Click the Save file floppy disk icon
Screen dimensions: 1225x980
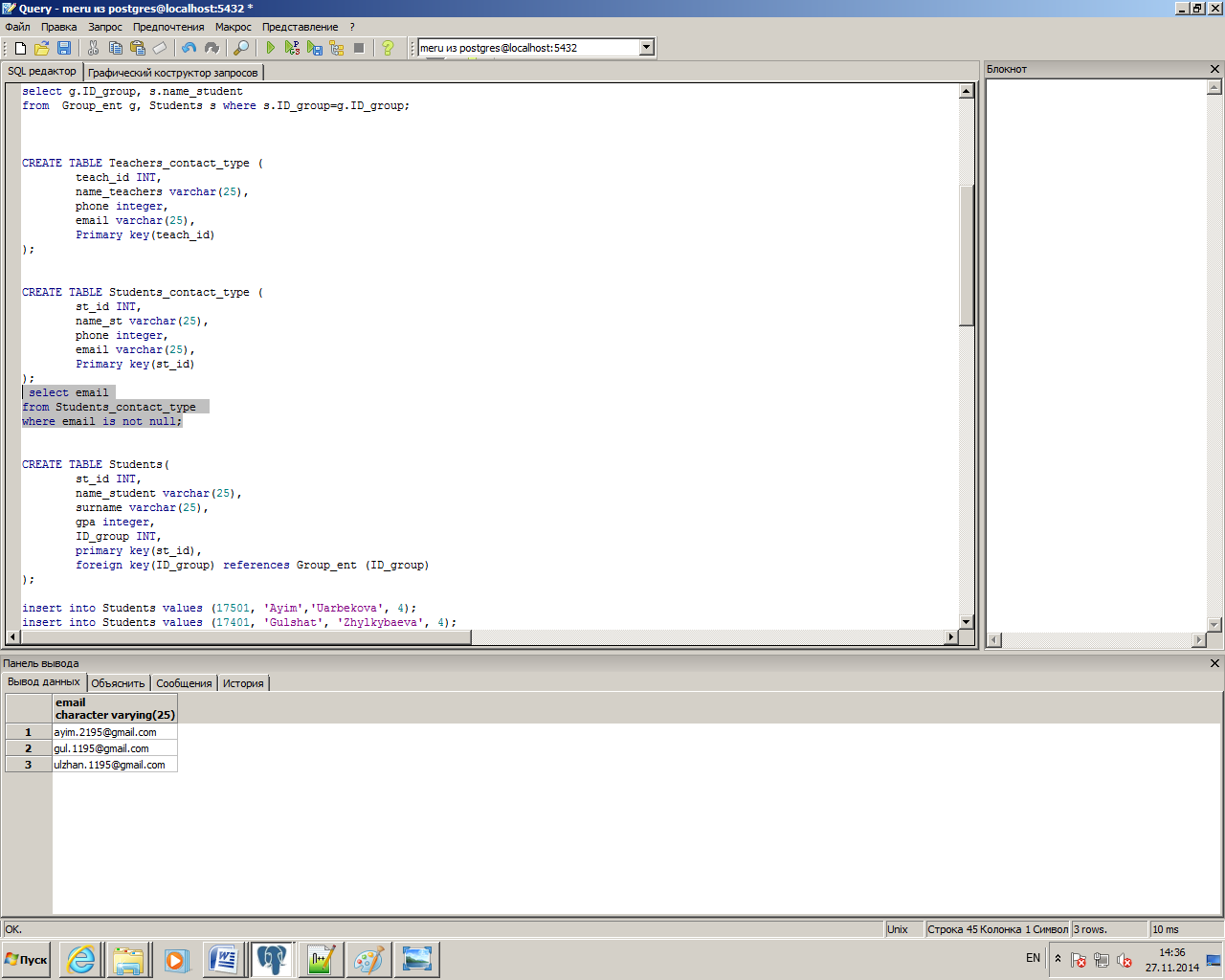[64, 48]
